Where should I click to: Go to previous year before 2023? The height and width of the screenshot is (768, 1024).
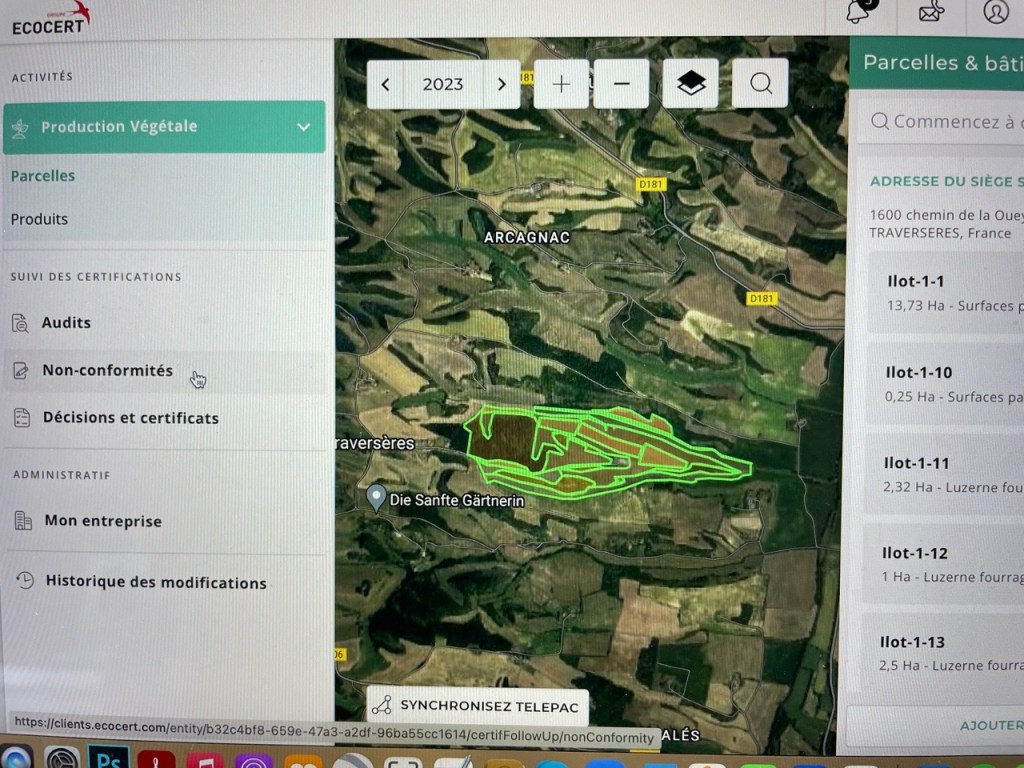[386, 84]
